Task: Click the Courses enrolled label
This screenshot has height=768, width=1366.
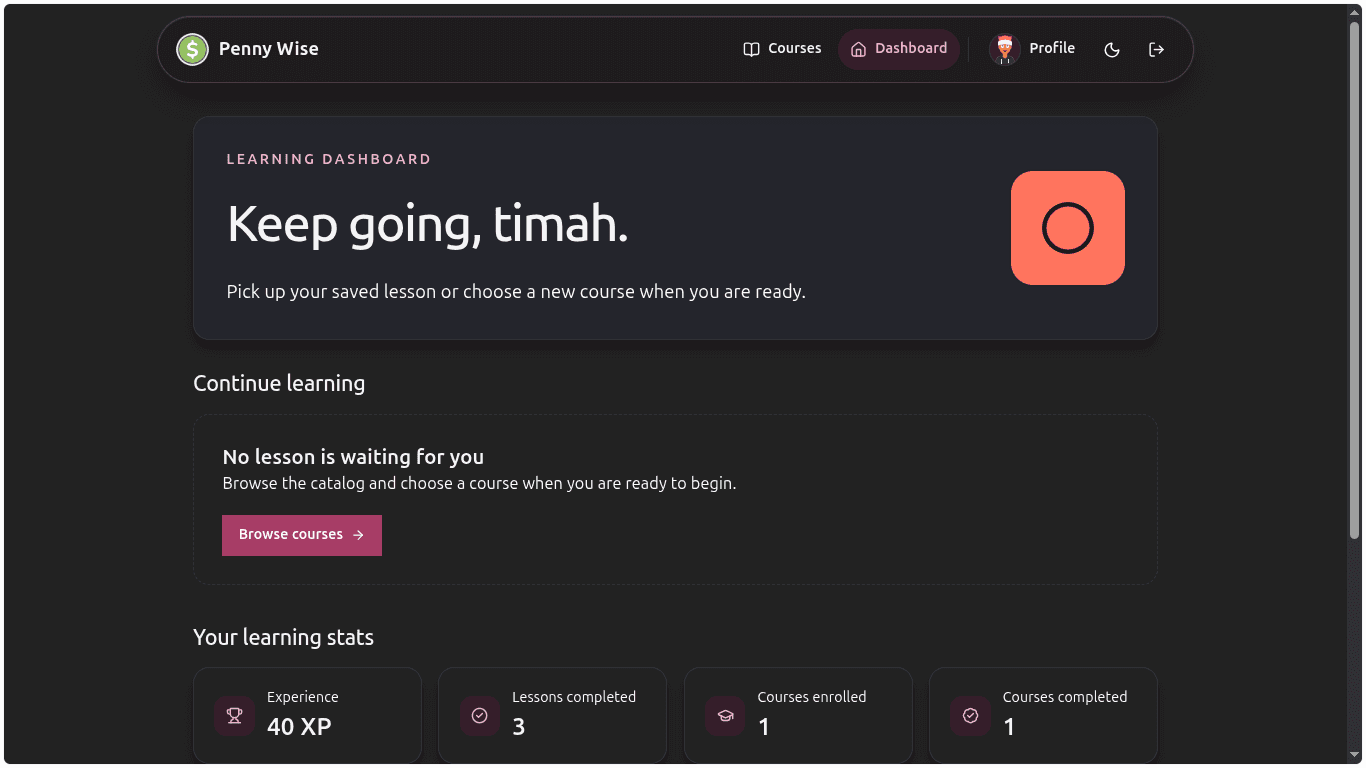Action: [x=812, y=697]
